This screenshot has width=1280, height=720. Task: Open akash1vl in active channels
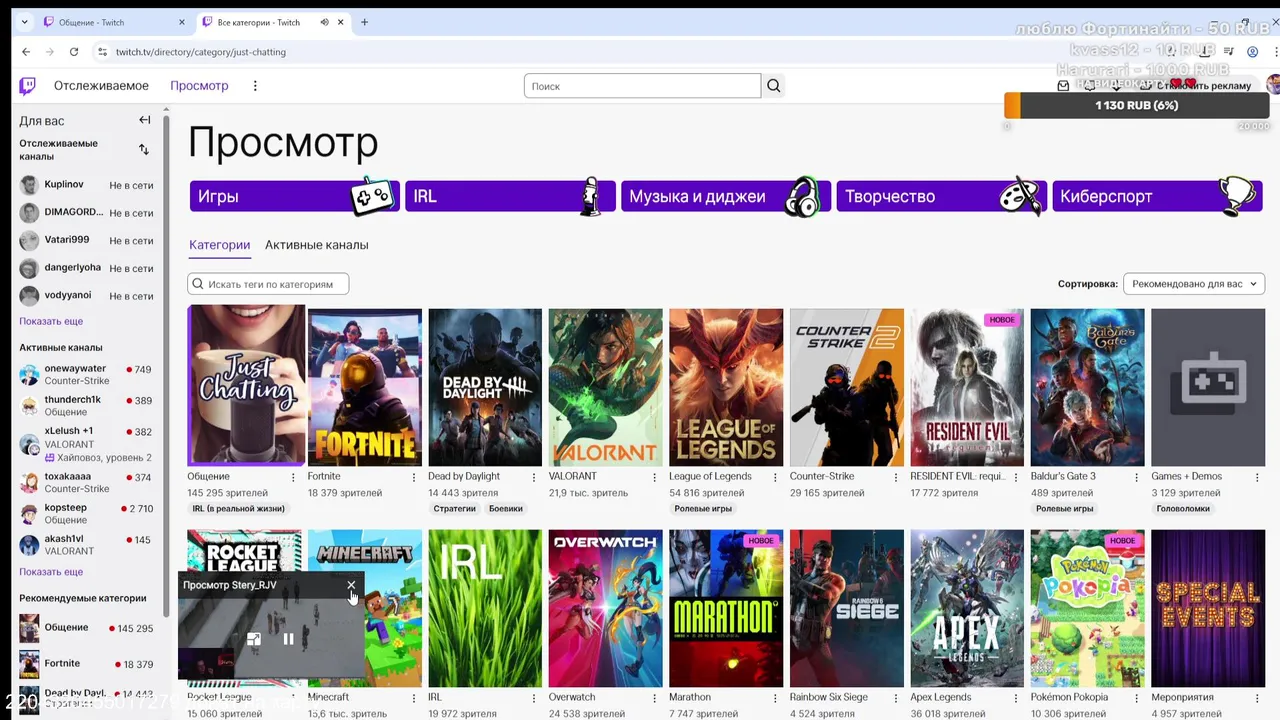click(x=86, y=545)
